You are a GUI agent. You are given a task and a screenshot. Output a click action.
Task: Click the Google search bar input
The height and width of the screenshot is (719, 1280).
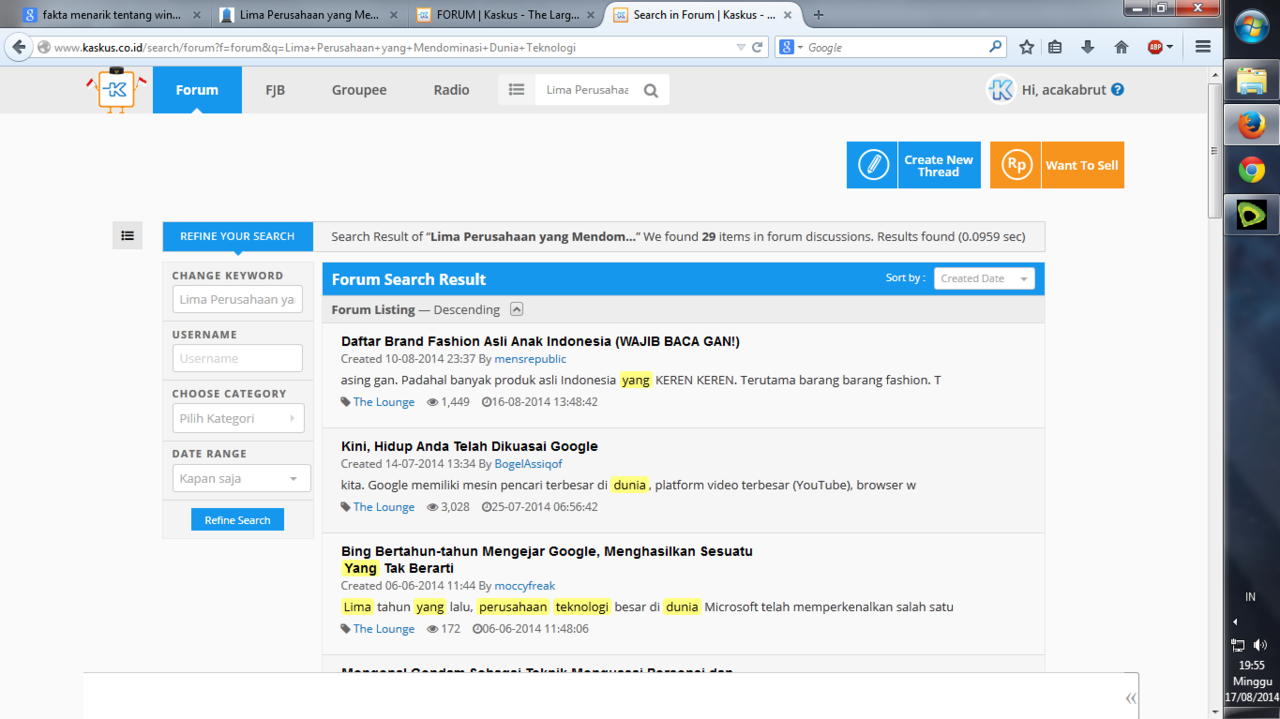point(896,47)
